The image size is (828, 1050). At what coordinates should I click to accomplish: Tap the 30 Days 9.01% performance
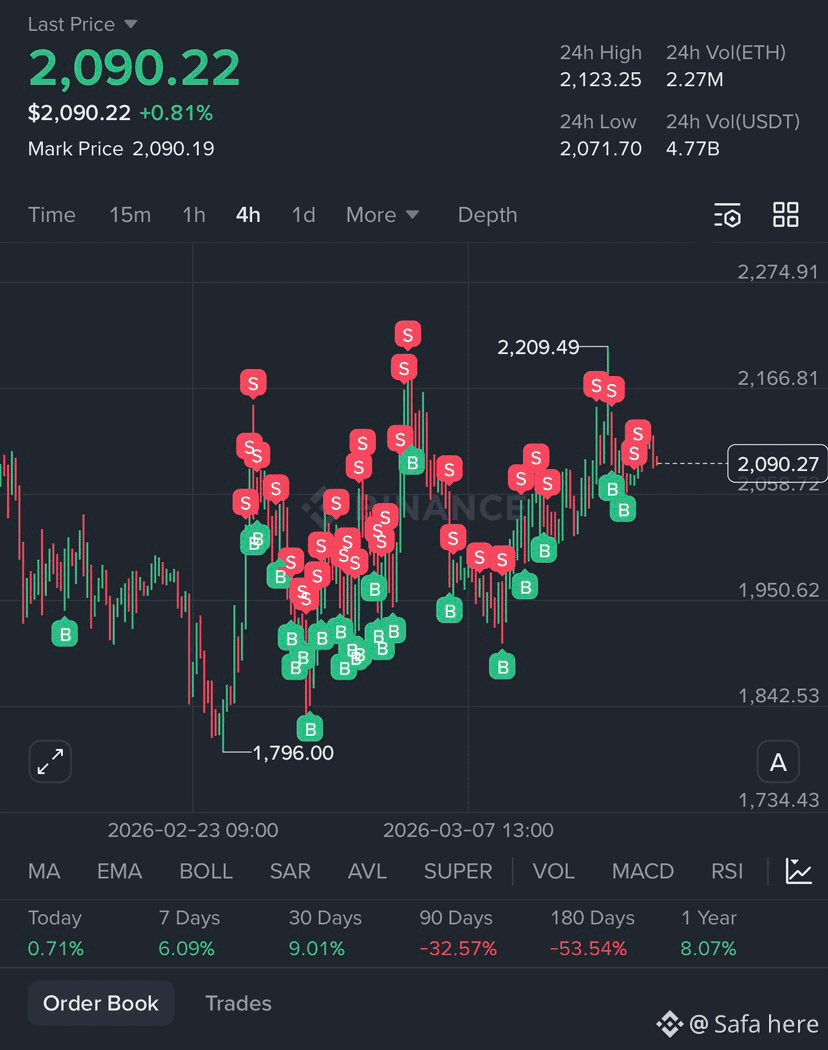pos(316,948)
